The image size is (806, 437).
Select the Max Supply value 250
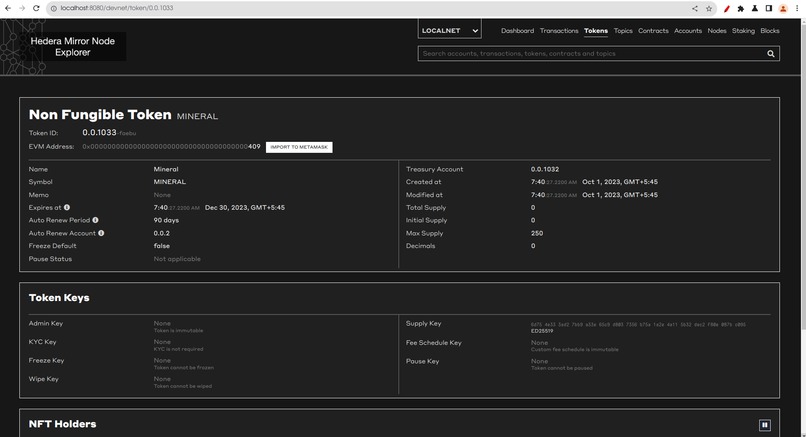(537, 233)
